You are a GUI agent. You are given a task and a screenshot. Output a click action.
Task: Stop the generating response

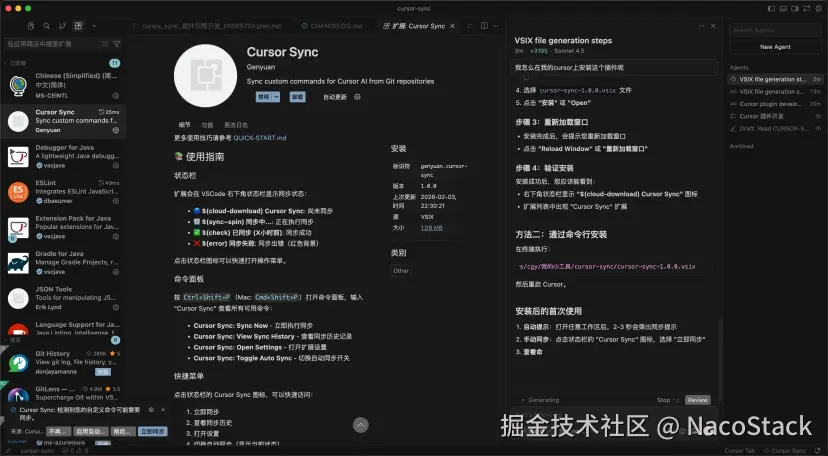point(668,400)
